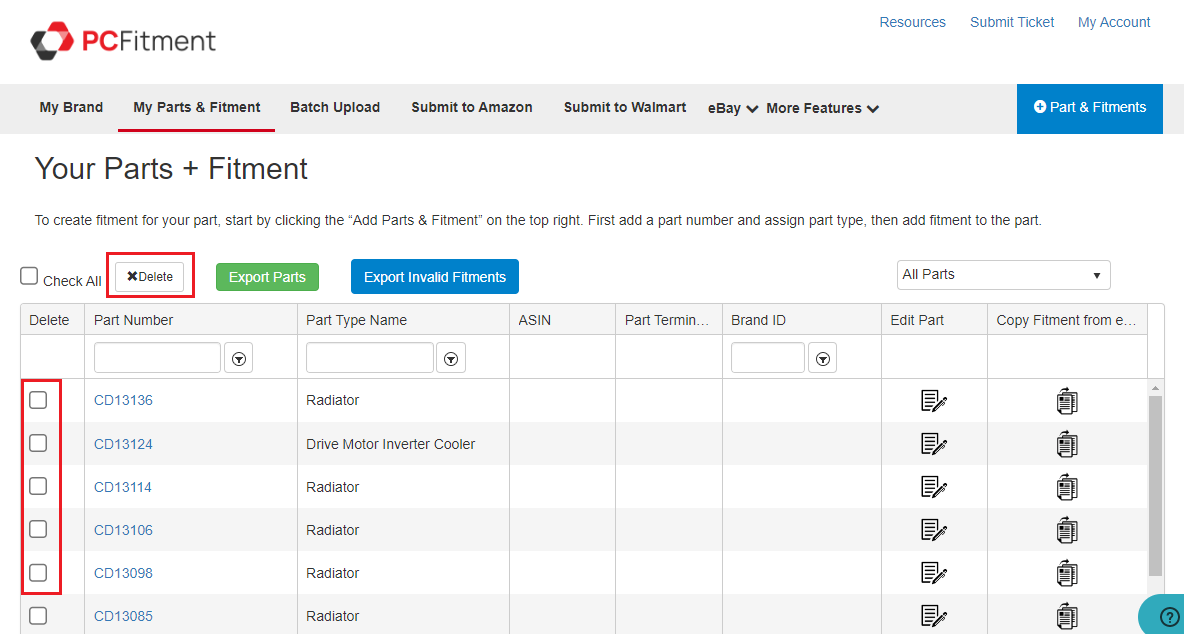Click copy fitment icon for CD13114
This screenshot has height=634, width=1184.
tap(1067, 487)
